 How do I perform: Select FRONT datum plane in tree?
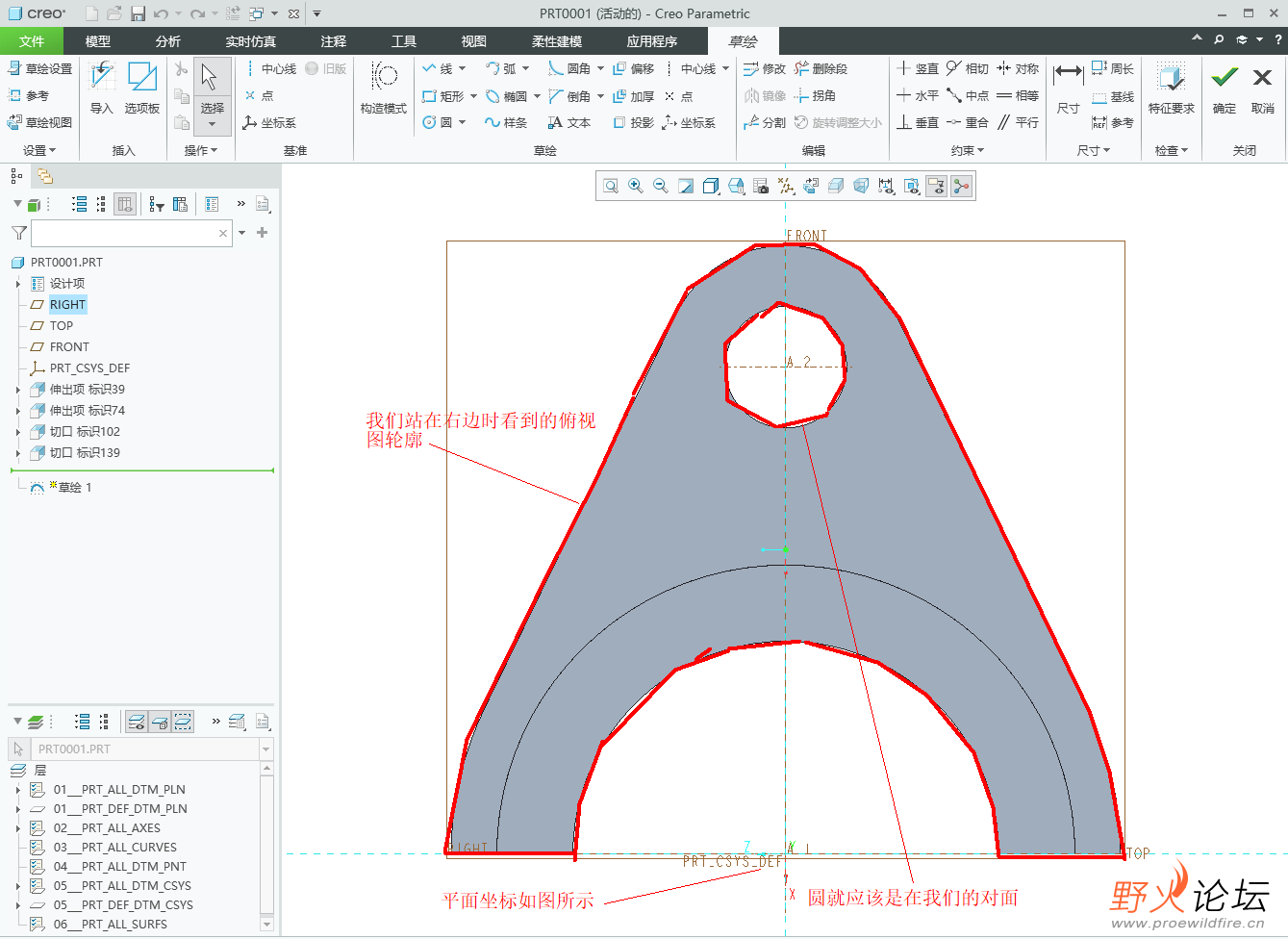[x=69, y=347]
